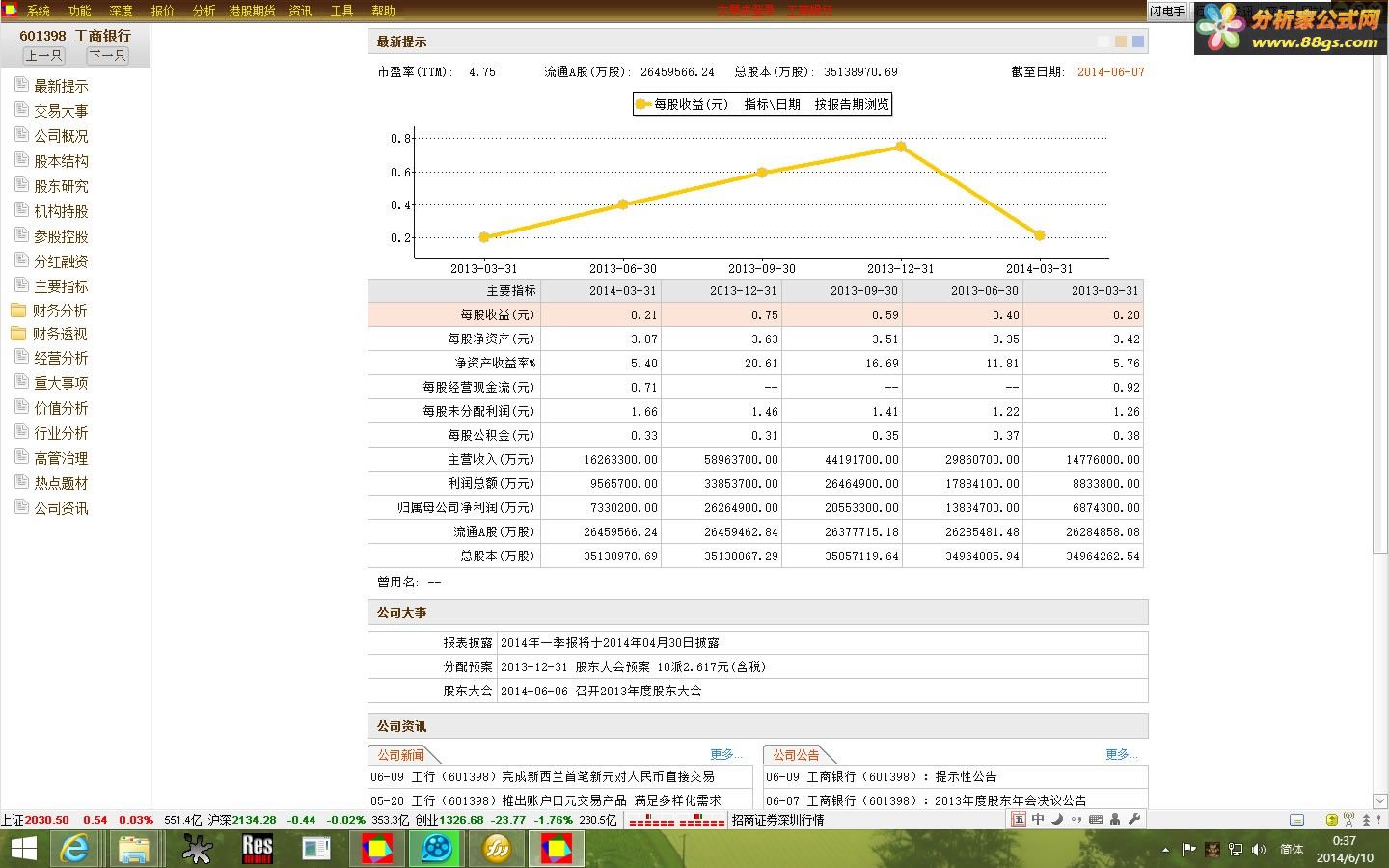Open File Explorer from taskbar
Image resolution: width=1389 pixels, height=868 pixels.
(134, 849)
